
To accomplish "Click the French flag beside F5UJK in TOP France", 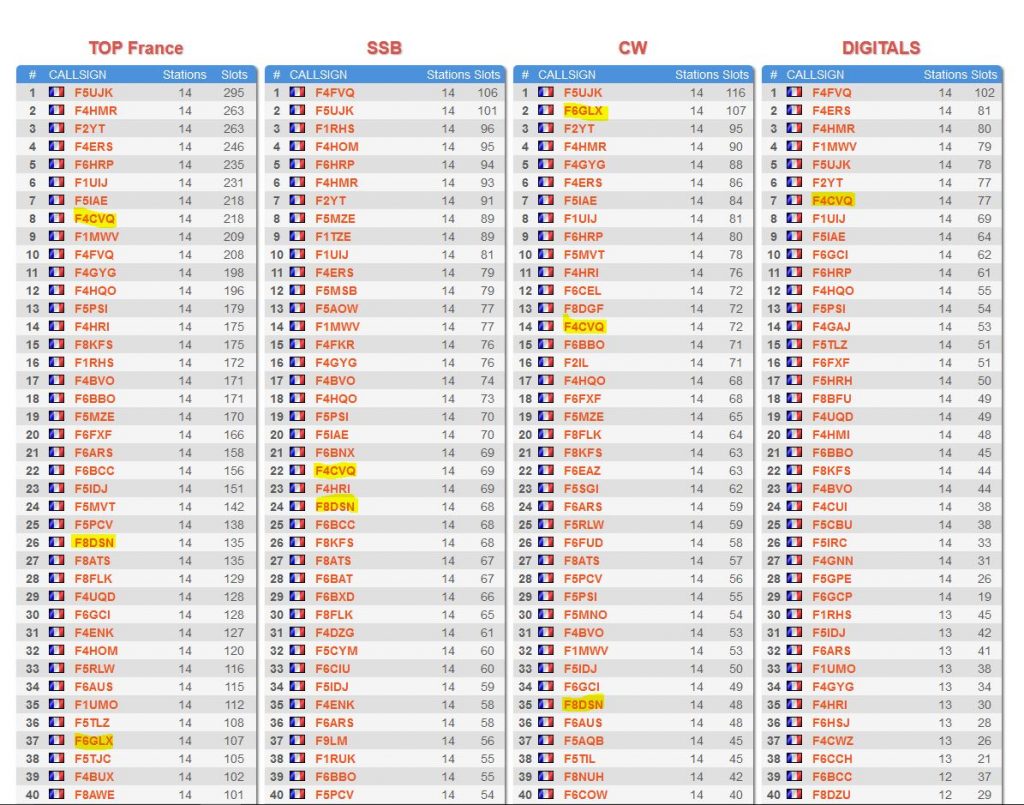I will (56, 92).
